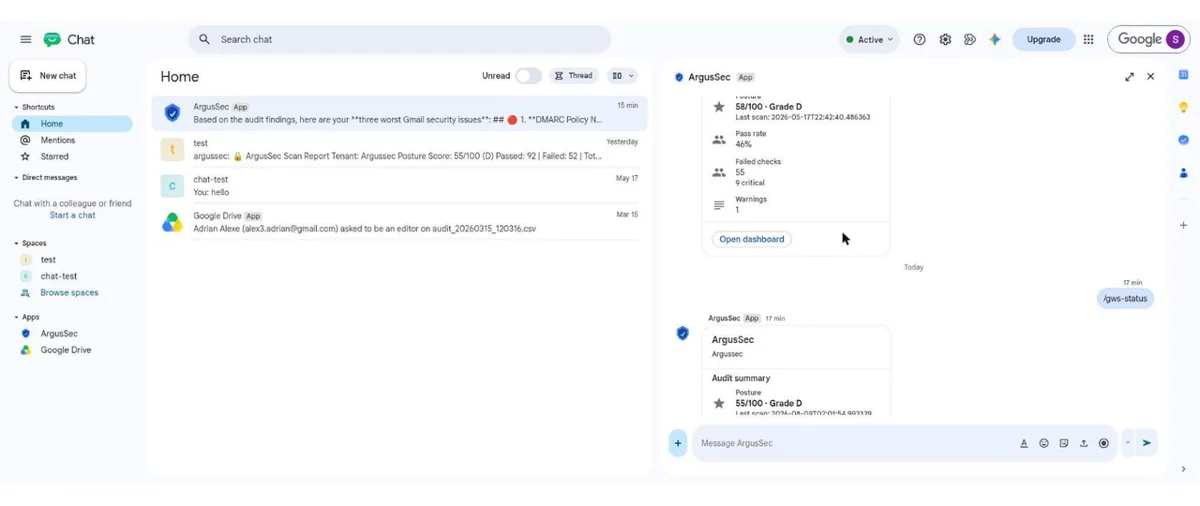Toggle the Thread view button
The image size is (1200, 506).
(x=574, y=76)
